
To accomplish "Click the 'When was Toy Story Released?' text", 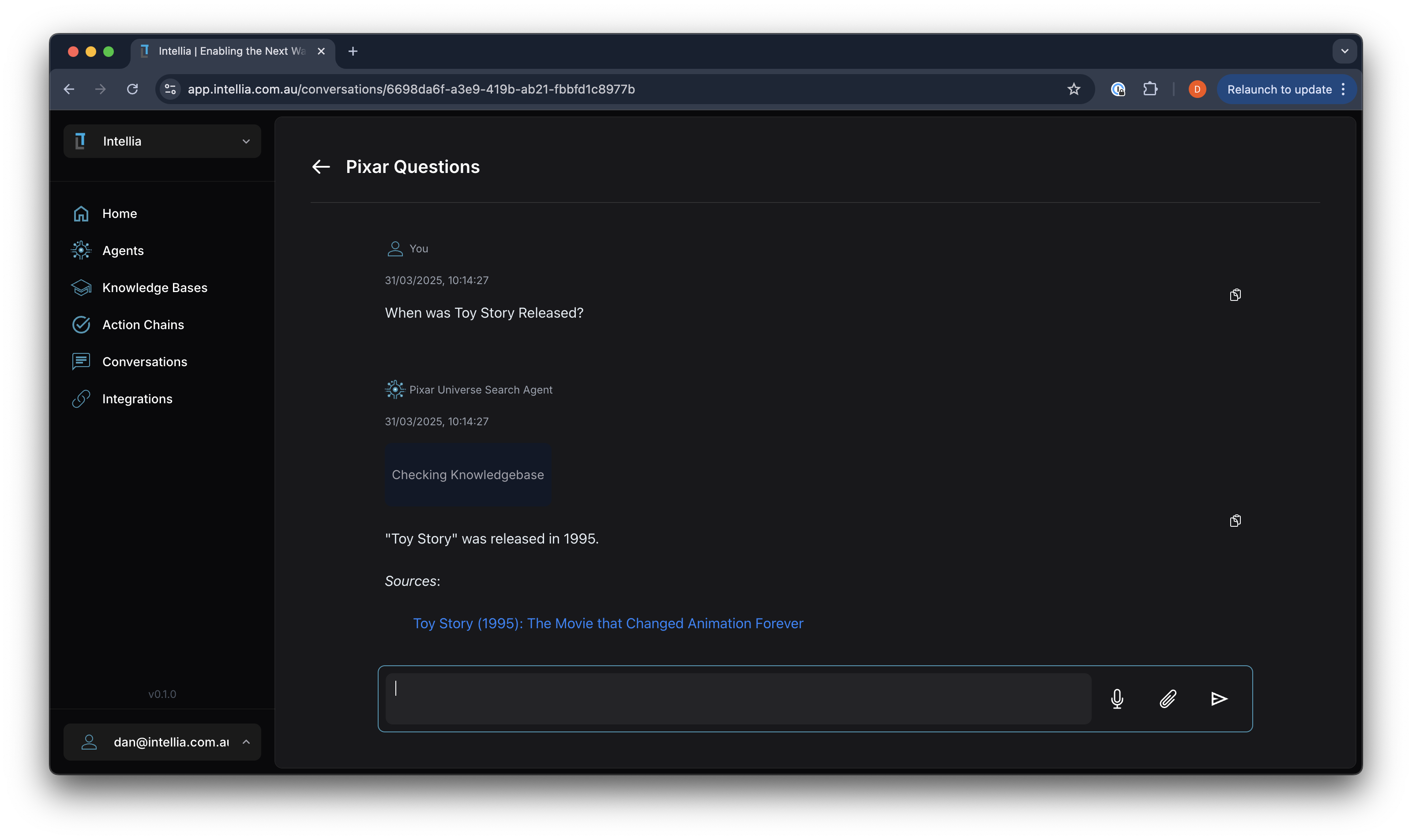I will tap(484, 313).
